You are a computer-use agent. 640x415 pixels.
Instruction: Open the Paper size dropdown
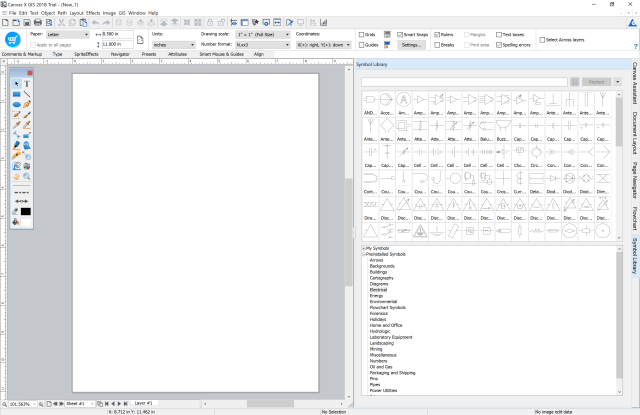(x=67, y=35)
